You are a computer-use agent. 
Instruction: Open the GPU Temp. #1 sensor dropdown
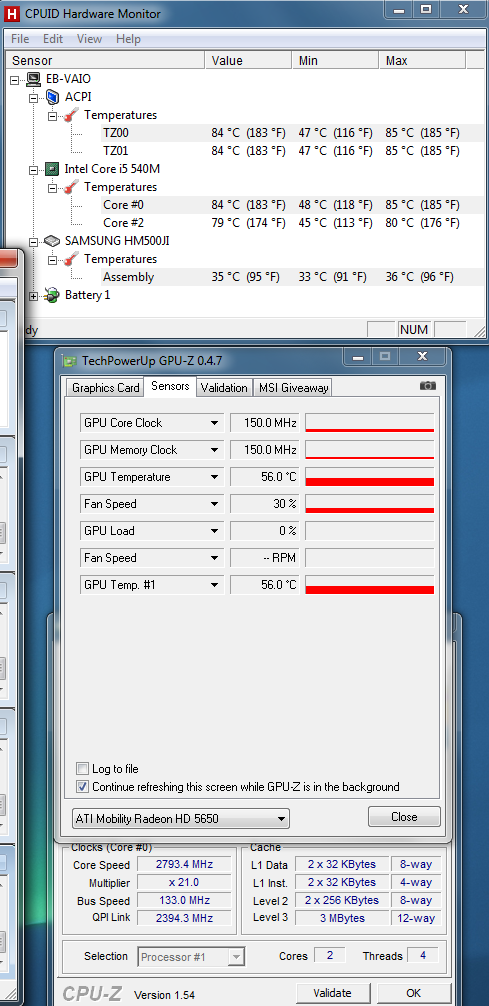215,584
